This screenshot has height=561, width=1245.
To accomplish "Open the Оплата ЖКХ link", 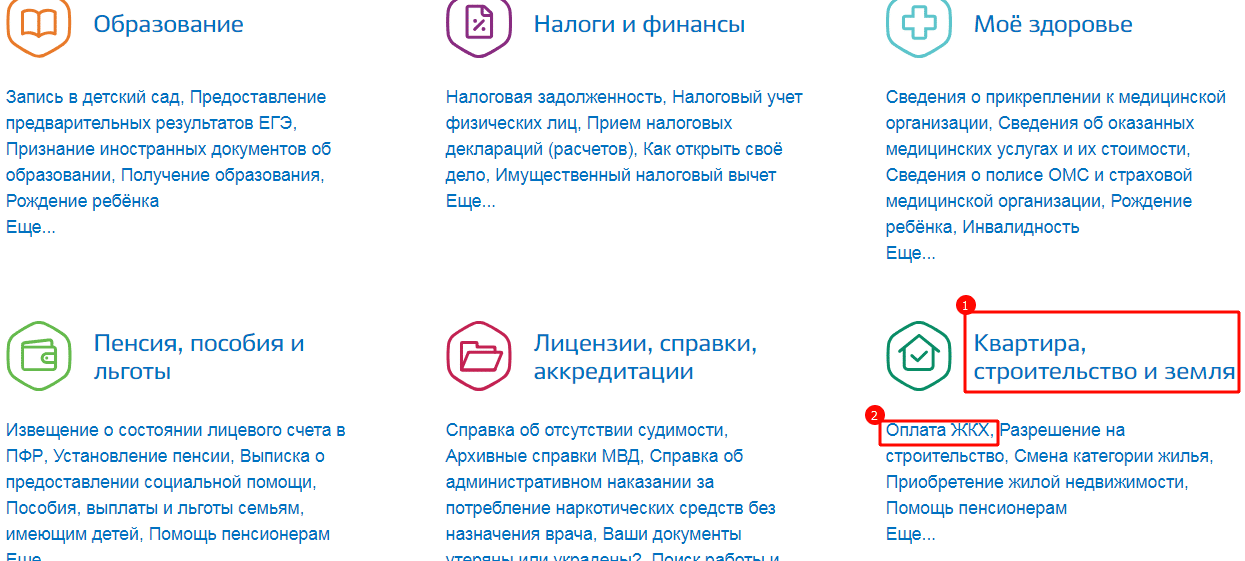I will point(939,430).
